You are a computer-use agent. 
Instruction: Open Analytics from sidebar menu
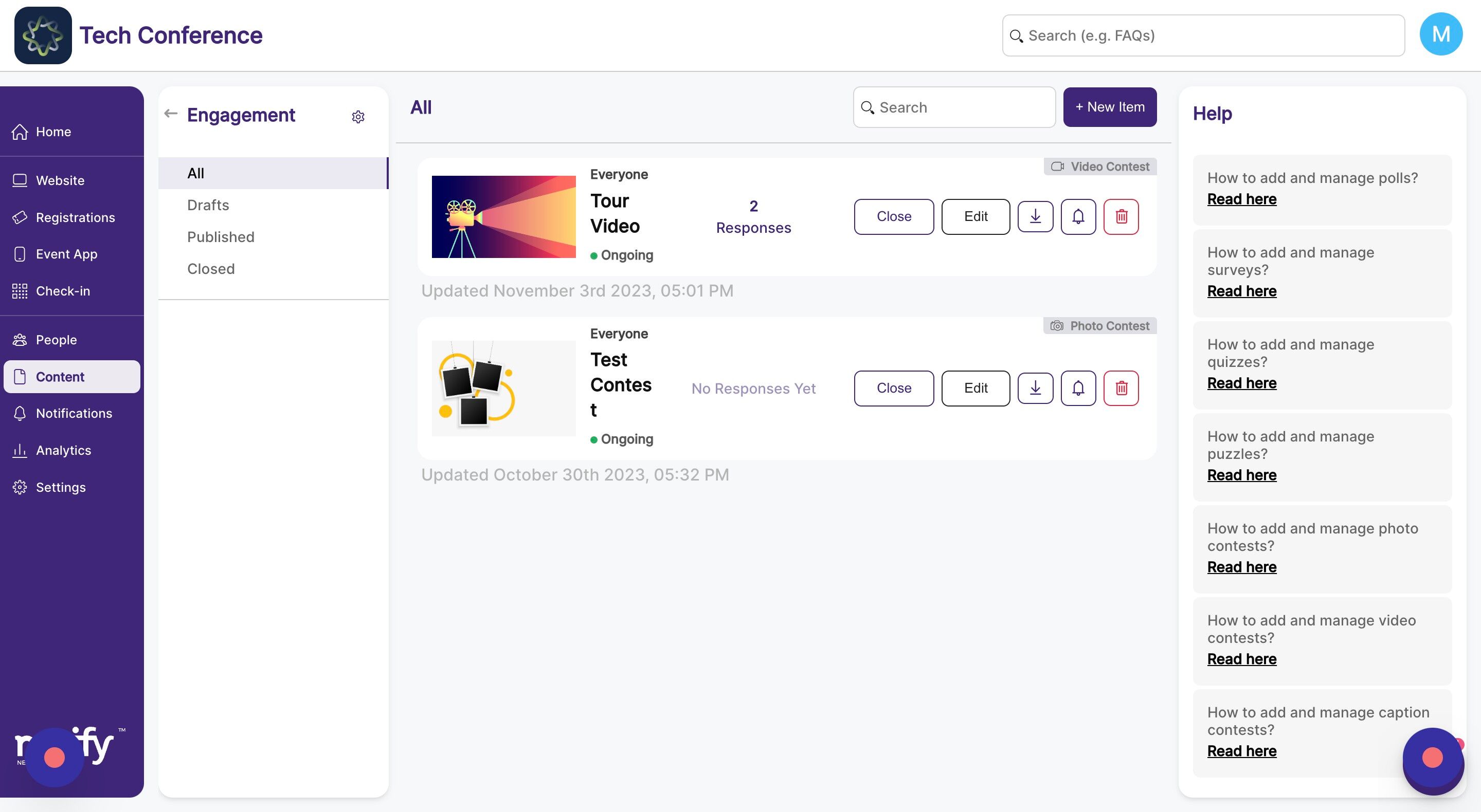pyautogui.click(x=63, y=451)
